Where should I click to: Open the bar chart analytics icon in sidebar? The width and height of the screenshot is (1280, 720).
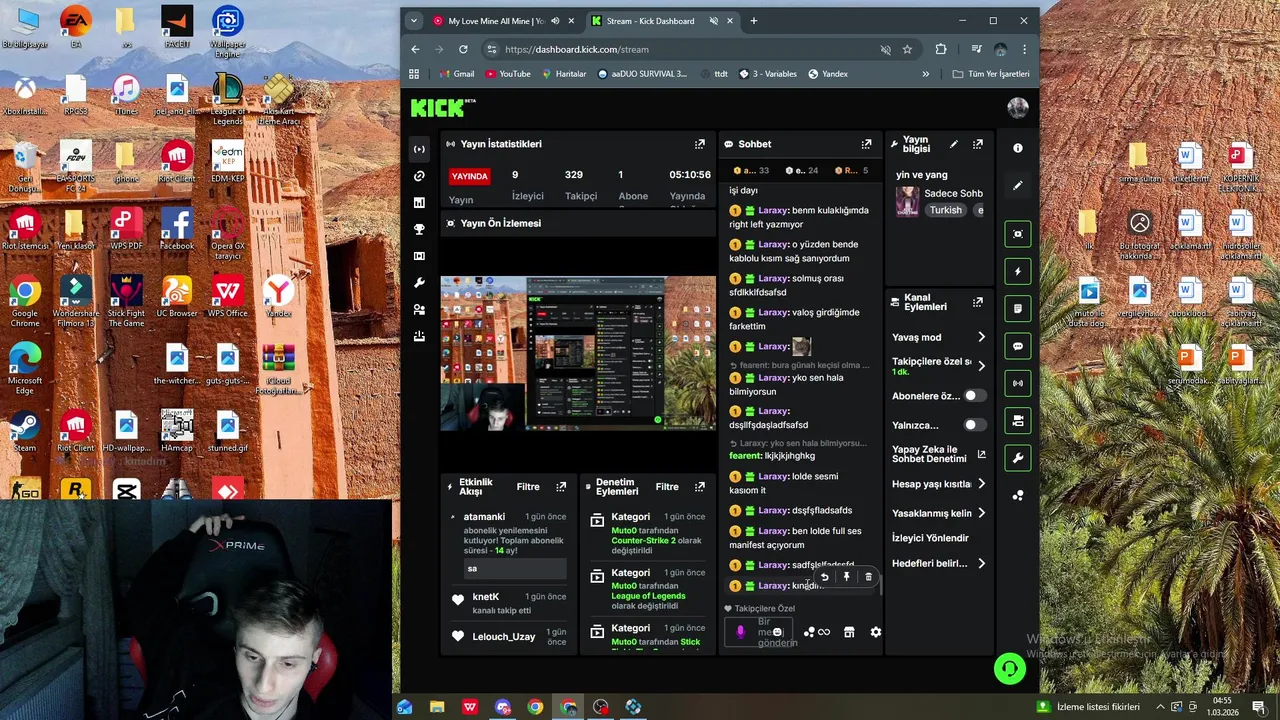pyautogui.click(x=419, y=203)
